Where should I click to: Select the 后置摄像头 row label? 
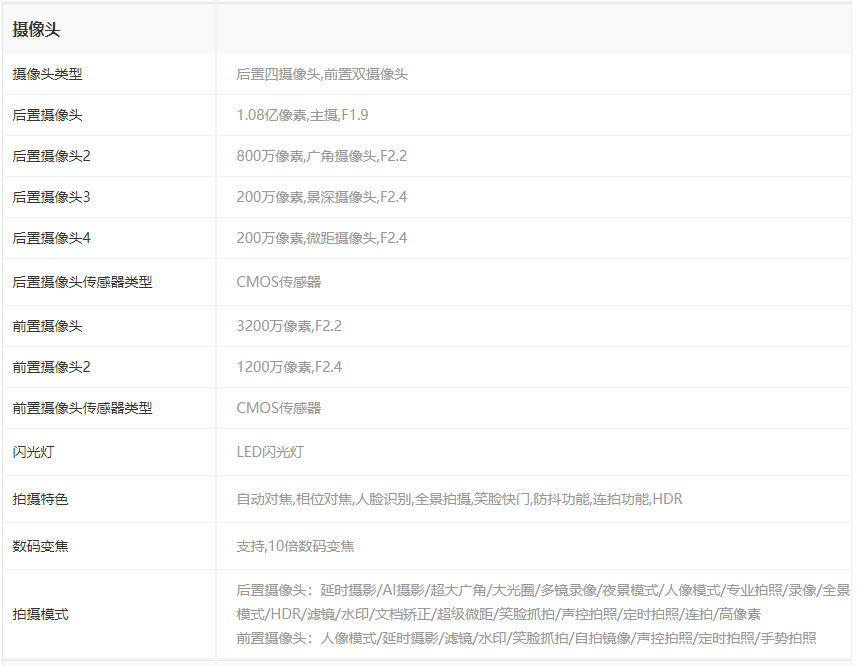pos(40,114)
